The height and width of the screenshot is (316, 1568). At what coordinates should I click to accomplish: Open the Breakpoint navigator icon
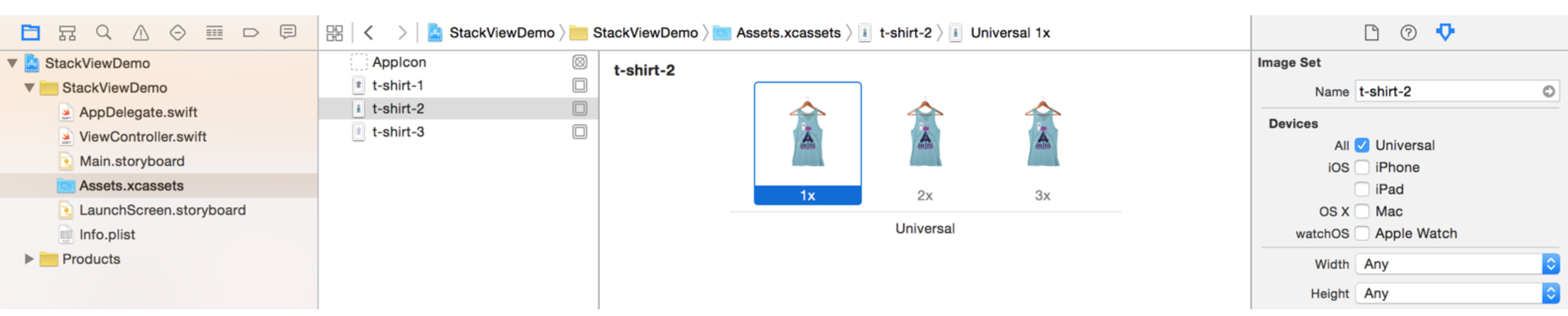coord(251,32)
